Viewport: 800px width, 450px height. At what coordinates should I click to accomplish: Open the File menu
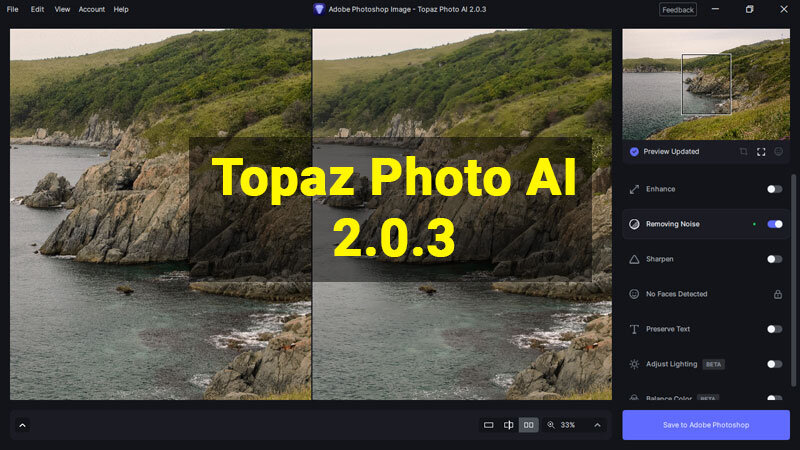click(12, 9)
